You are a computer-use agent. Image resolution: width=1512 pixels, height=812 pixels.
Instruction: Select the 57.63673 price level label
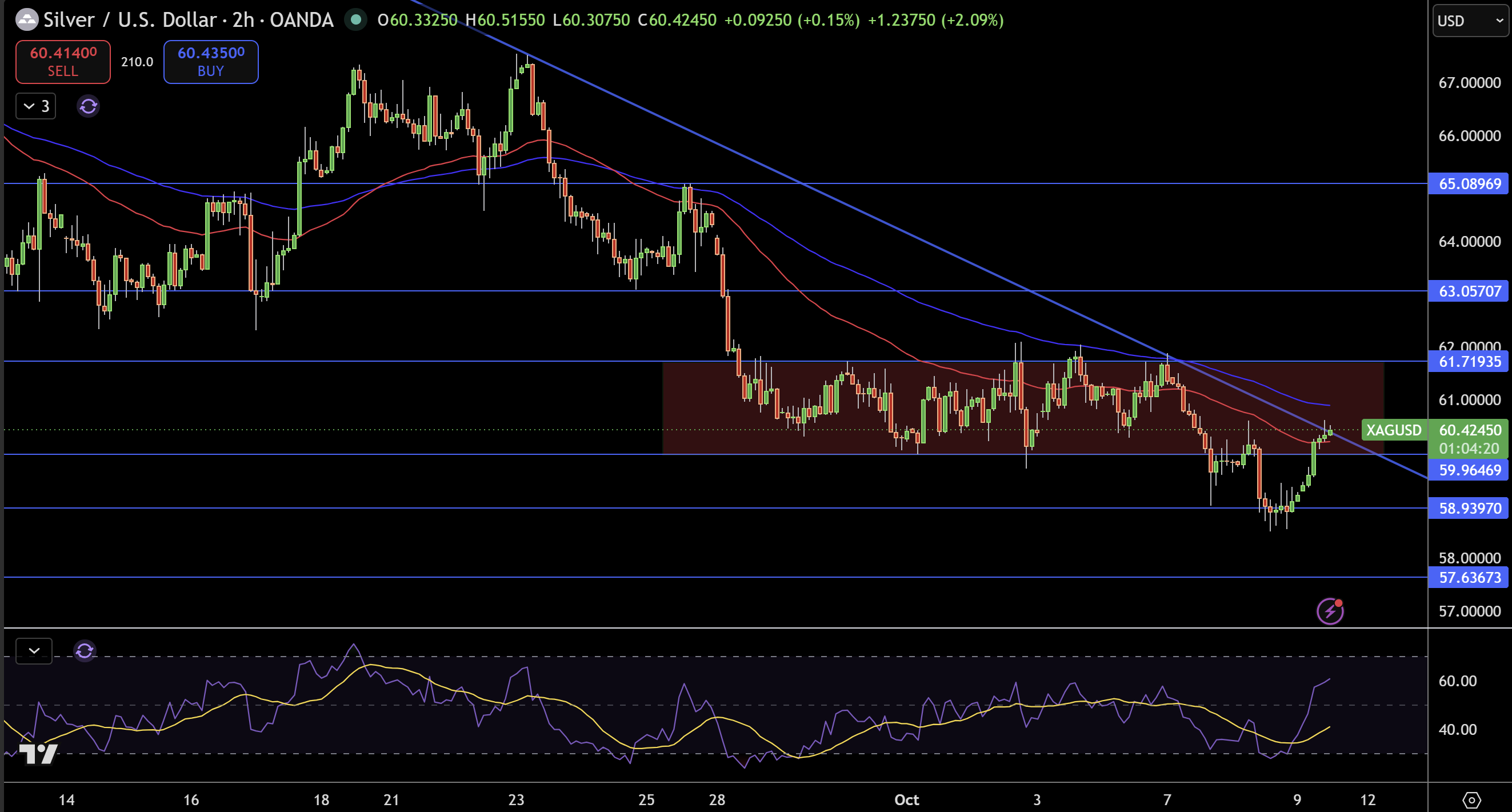tap(1469, 578)
